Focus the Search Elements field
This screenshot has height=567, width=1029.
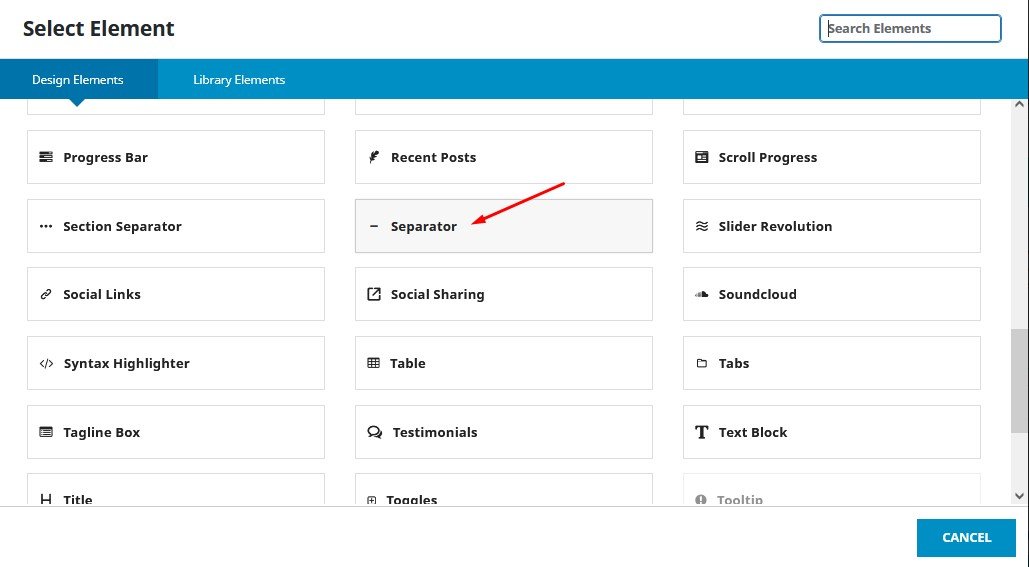pos(912,29)
